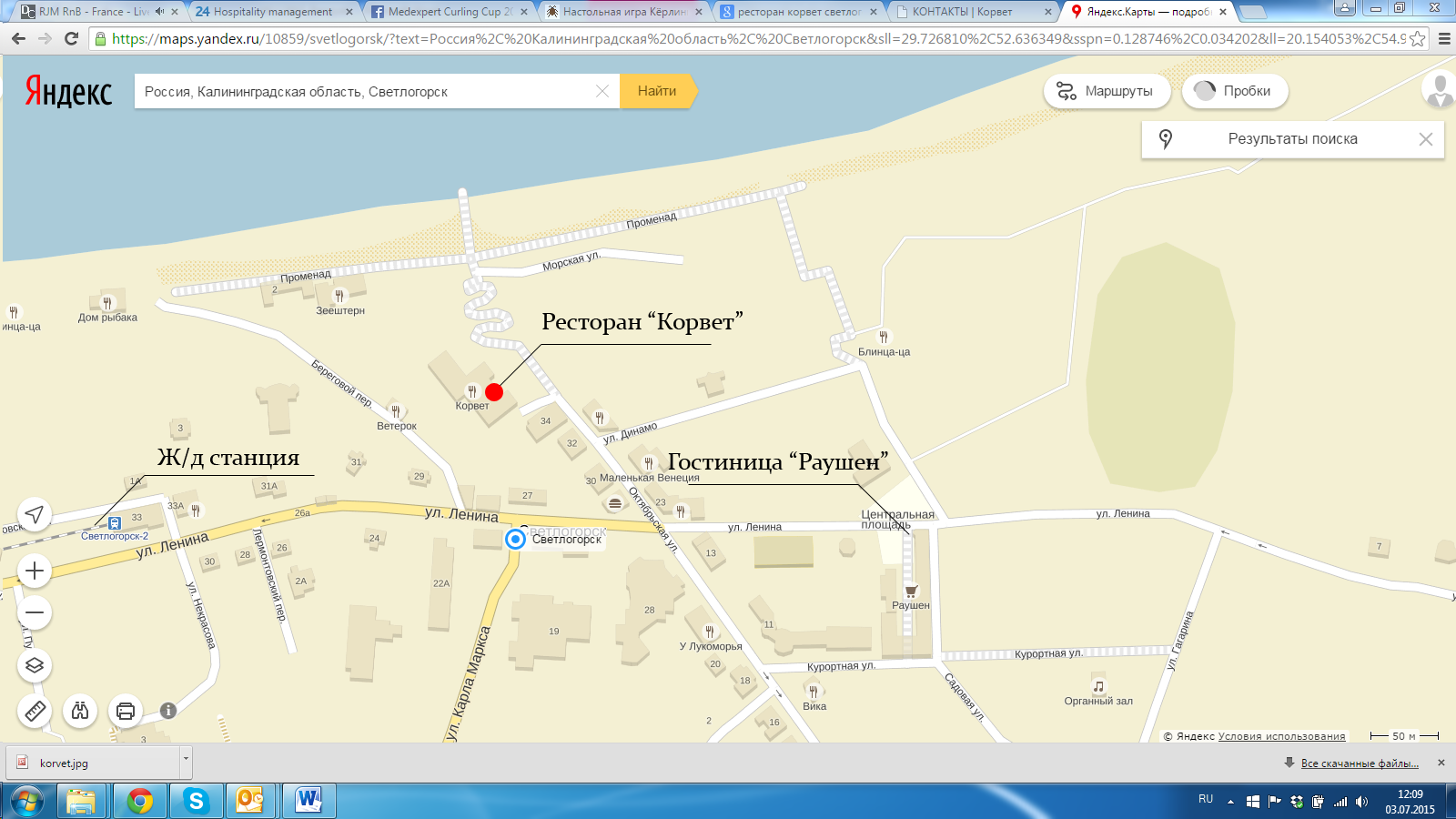
Task: Click the ул. Карла Маркса street label
Action: 470,682
